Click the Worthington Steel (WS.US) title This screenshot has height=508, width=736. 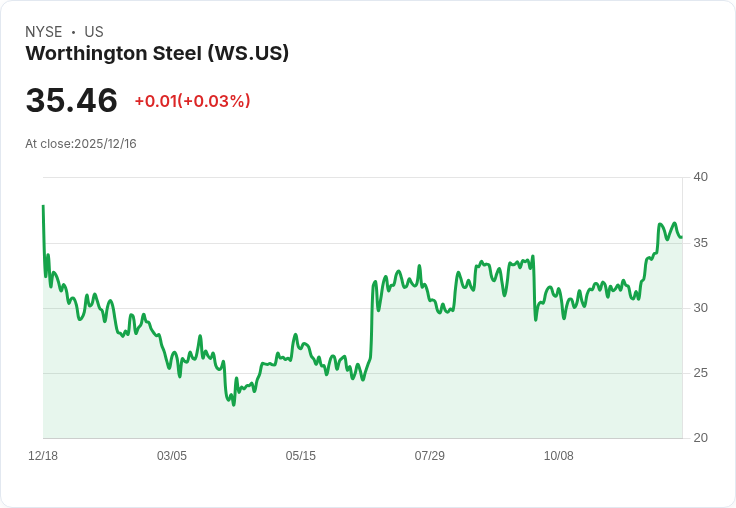(157, 53)
